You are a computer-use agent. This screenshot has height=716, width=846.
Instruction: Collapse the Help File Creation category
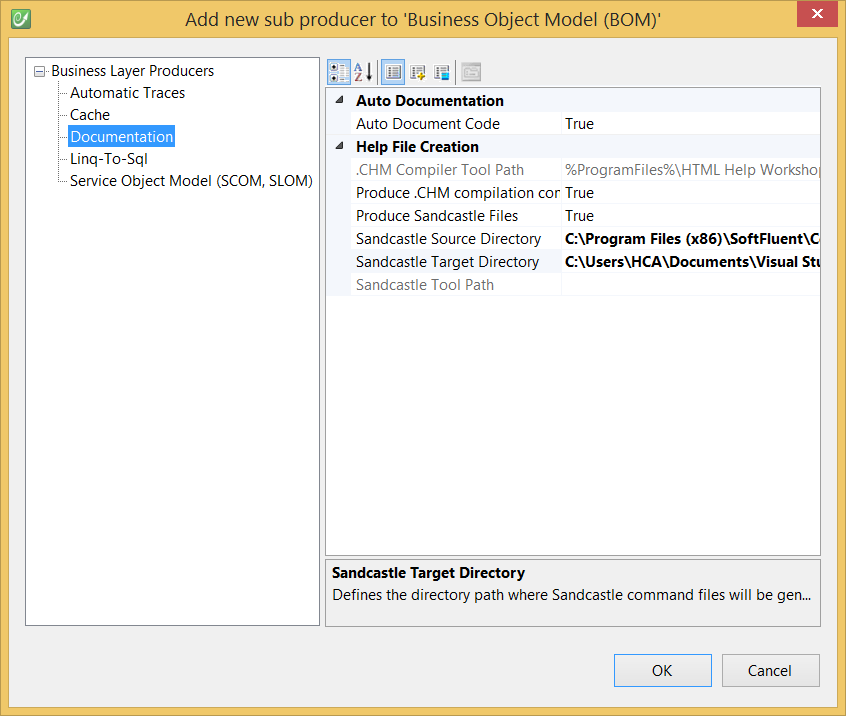[339, 147]
